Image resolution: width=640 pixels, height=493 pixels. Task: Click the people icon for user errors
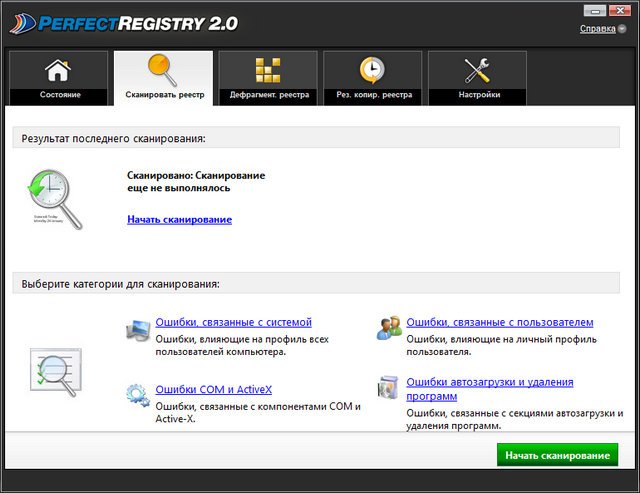click(x=388, y=327)
